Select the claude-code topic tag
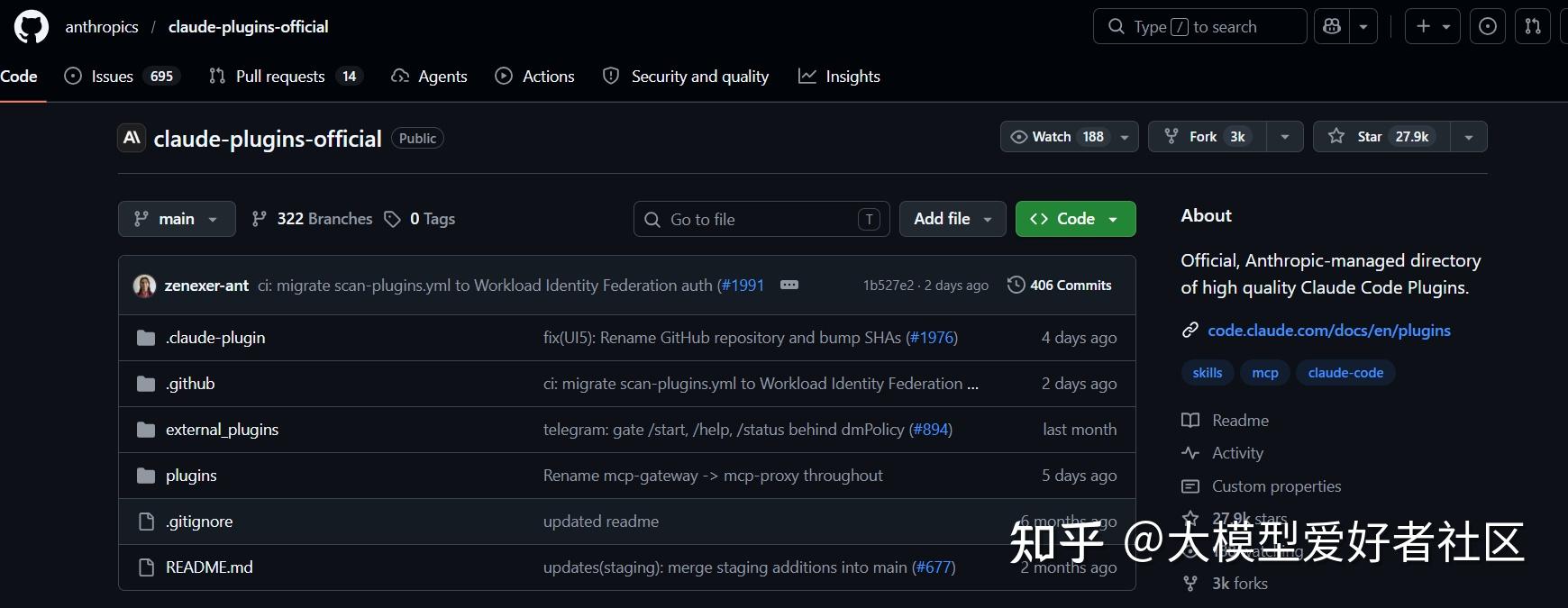Viewport: 1568px width, 608px height. [x=1345, y=373]
